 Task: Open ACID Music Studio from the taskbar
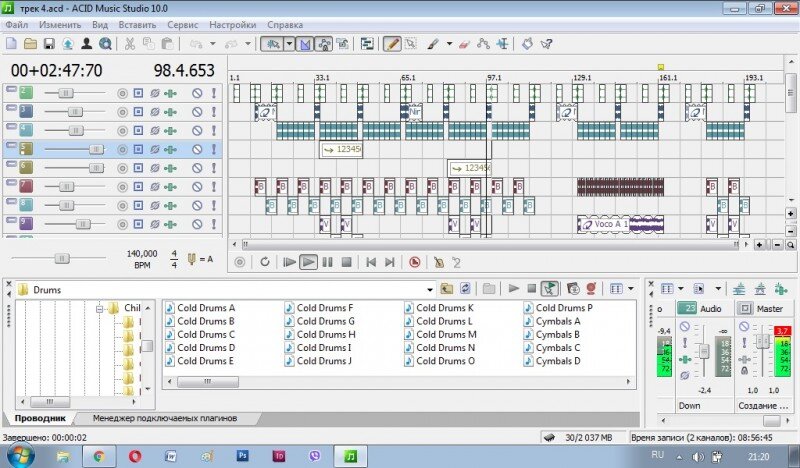tap(350, 456)
